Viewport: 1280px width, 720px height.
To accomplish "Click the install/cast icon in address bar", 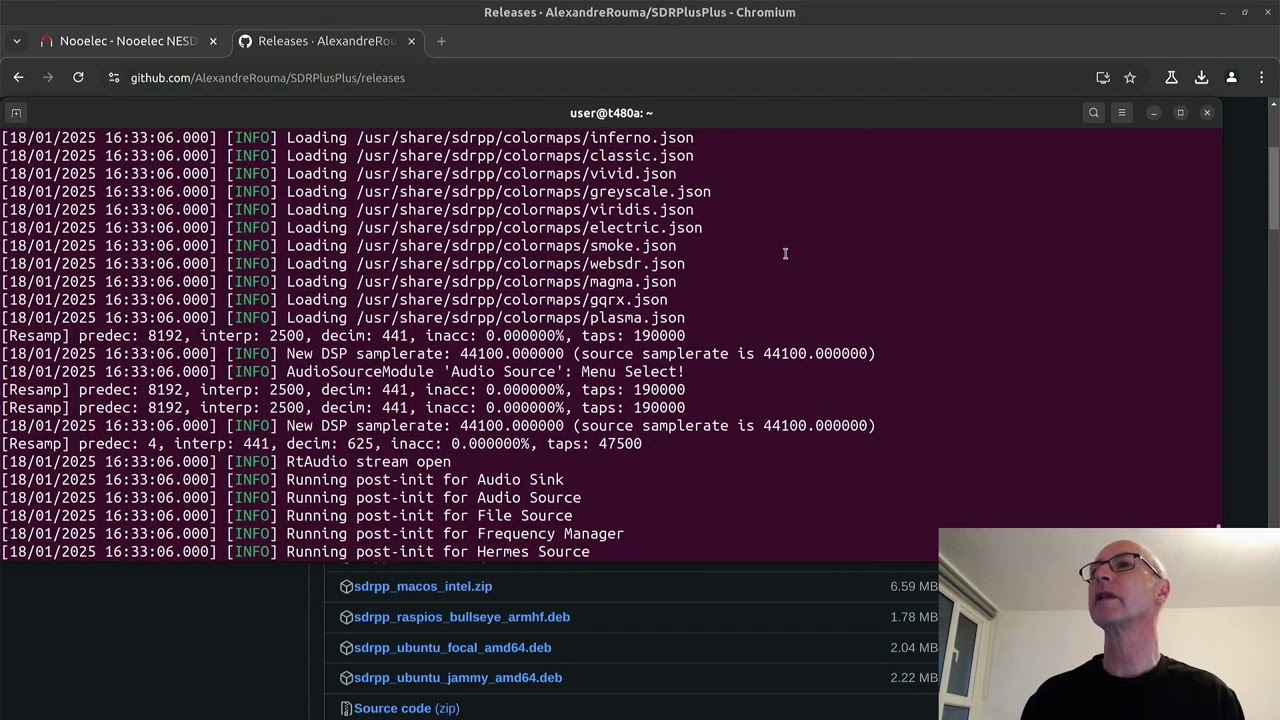I will pos(1103,77).
